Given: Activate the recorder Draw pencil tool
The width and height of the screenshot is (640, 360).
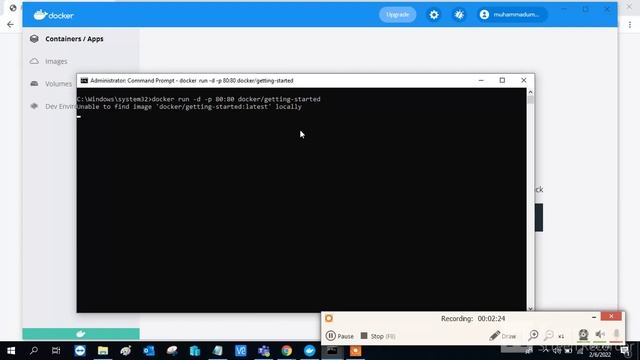Looking at the screenshot, I should 503,336.
